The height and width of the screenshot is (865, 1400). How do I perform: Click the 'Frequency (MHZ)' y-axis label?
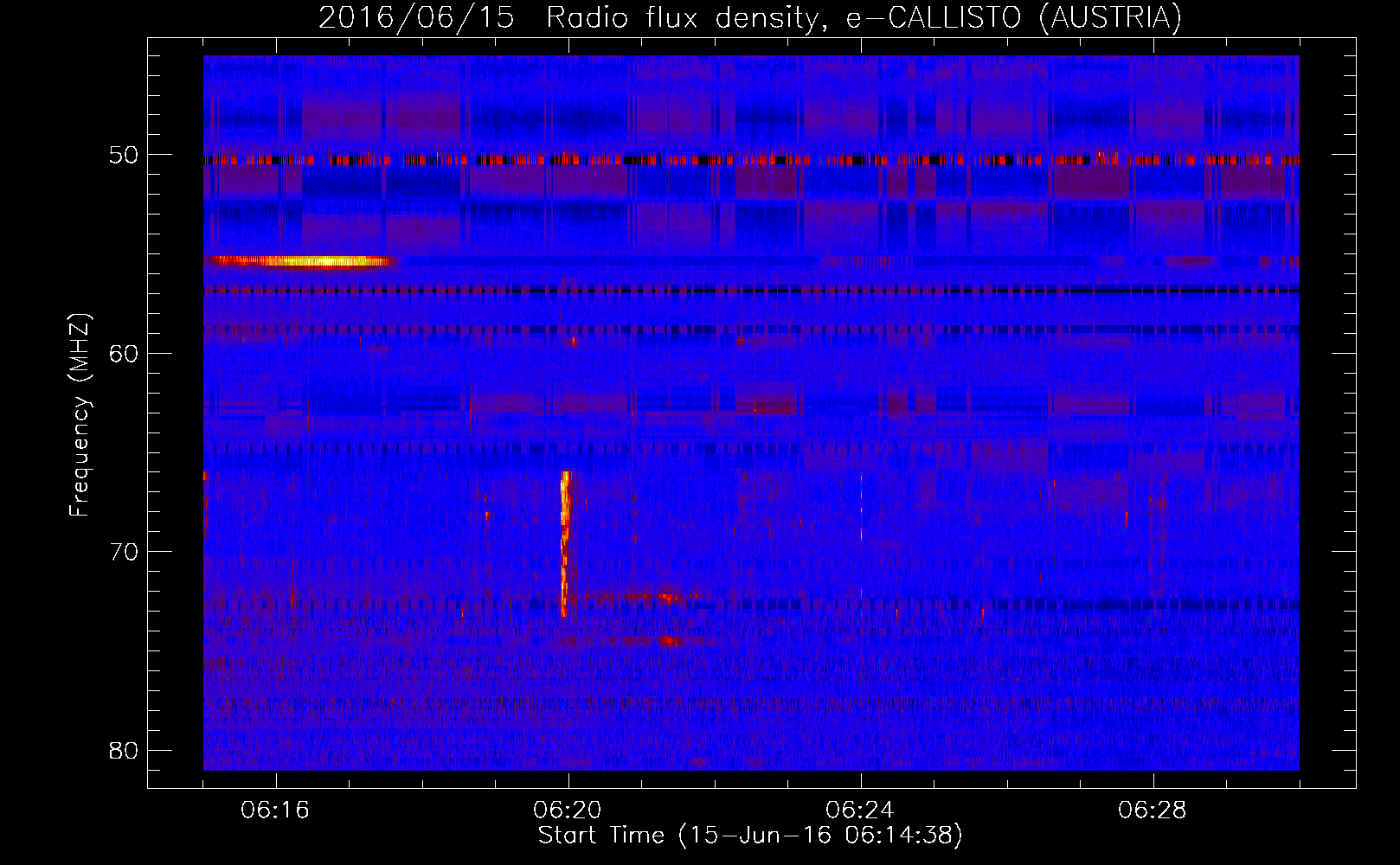click(80, 415)
